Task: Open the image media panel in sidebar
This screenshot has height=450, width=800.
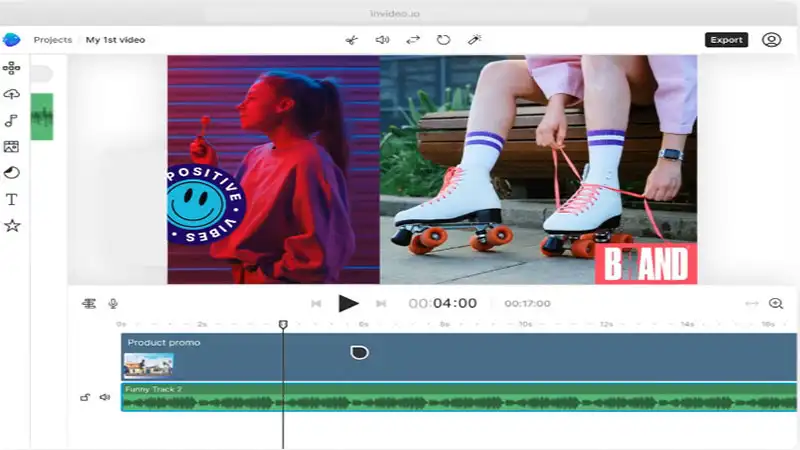Action: coord(12,147)
